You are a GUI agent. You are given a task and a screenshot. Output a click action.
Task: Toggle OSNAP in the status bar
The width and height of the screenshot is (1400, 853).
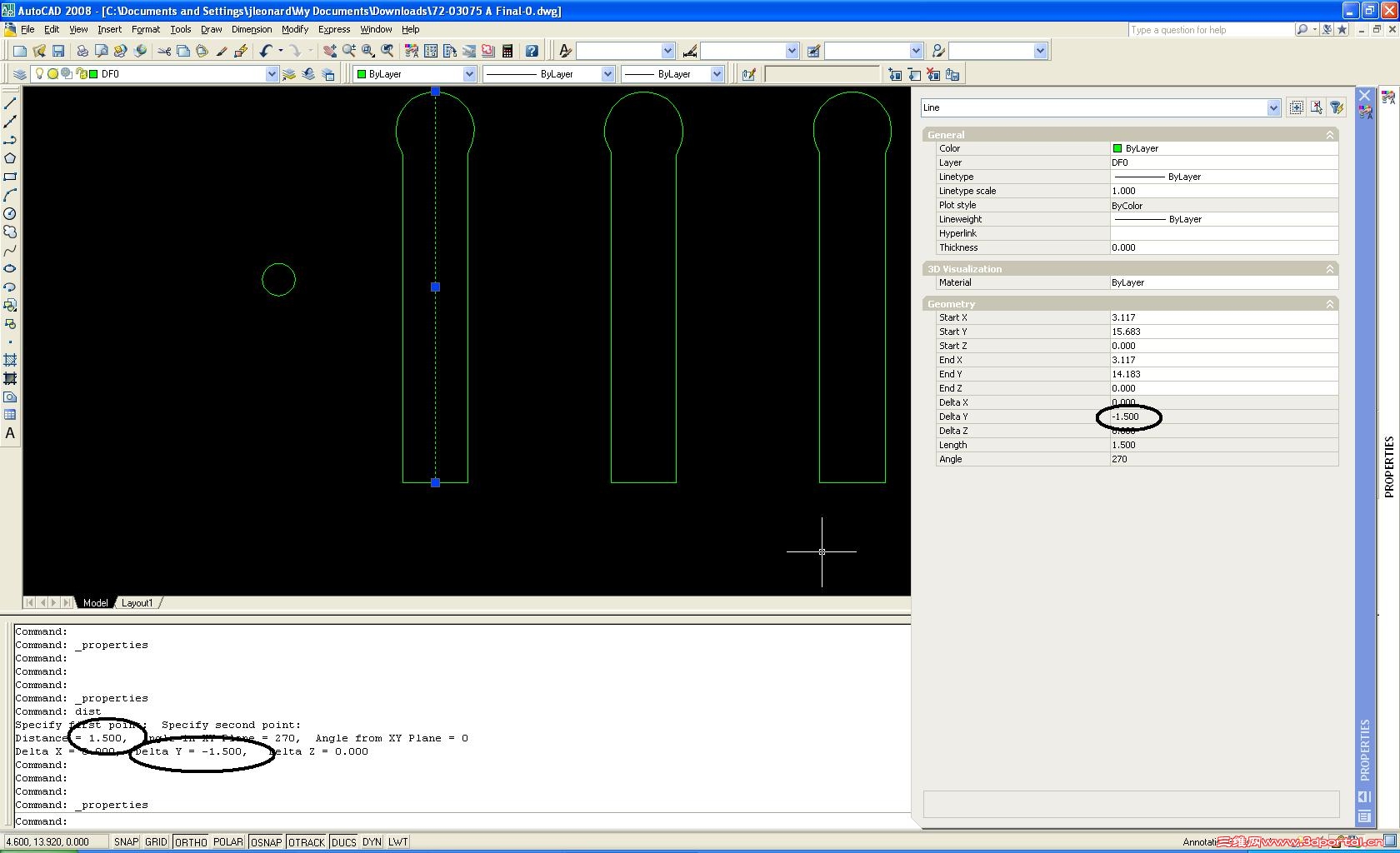[x=266, y=842]
